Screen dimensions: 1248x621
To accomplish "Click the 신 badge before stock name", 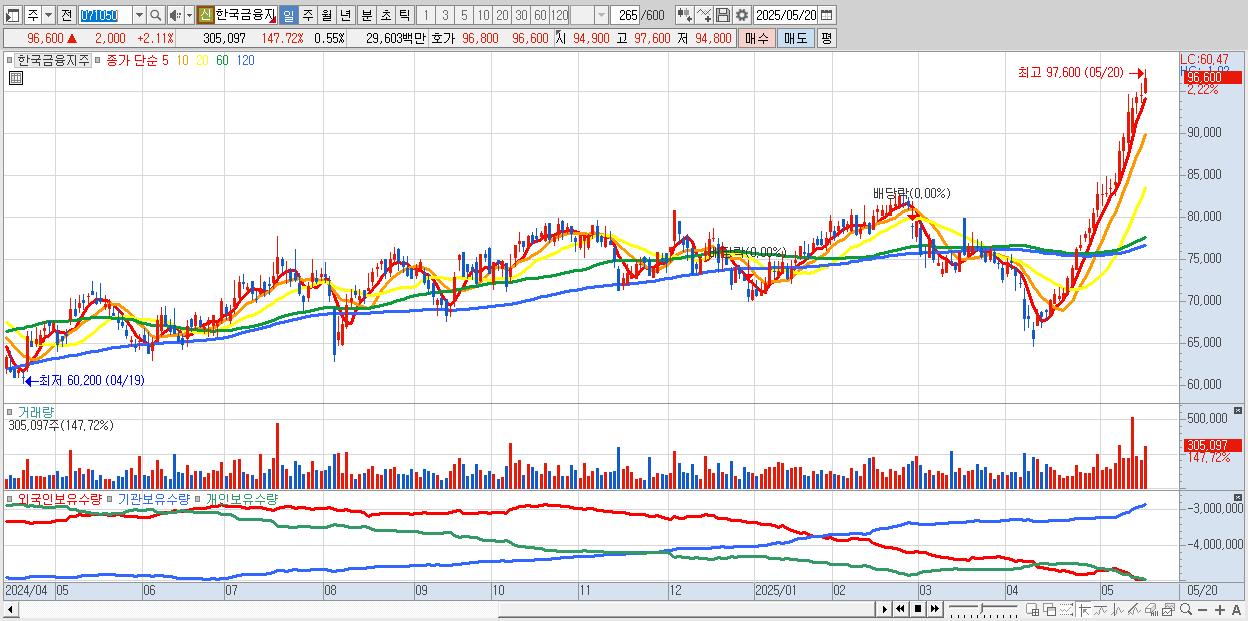I will click(x=205, y=15).
